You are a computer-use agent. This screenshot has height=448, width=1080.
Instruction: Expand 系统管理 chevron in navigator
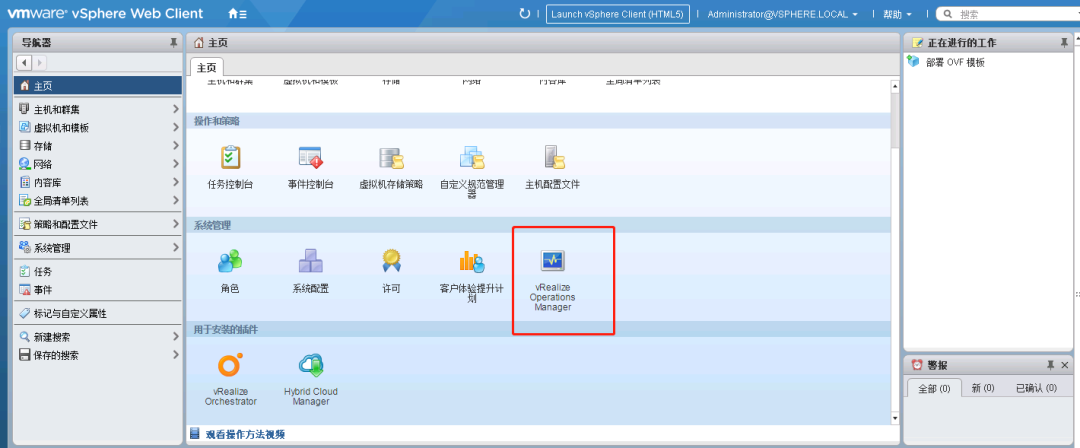[x=176, y=247]
